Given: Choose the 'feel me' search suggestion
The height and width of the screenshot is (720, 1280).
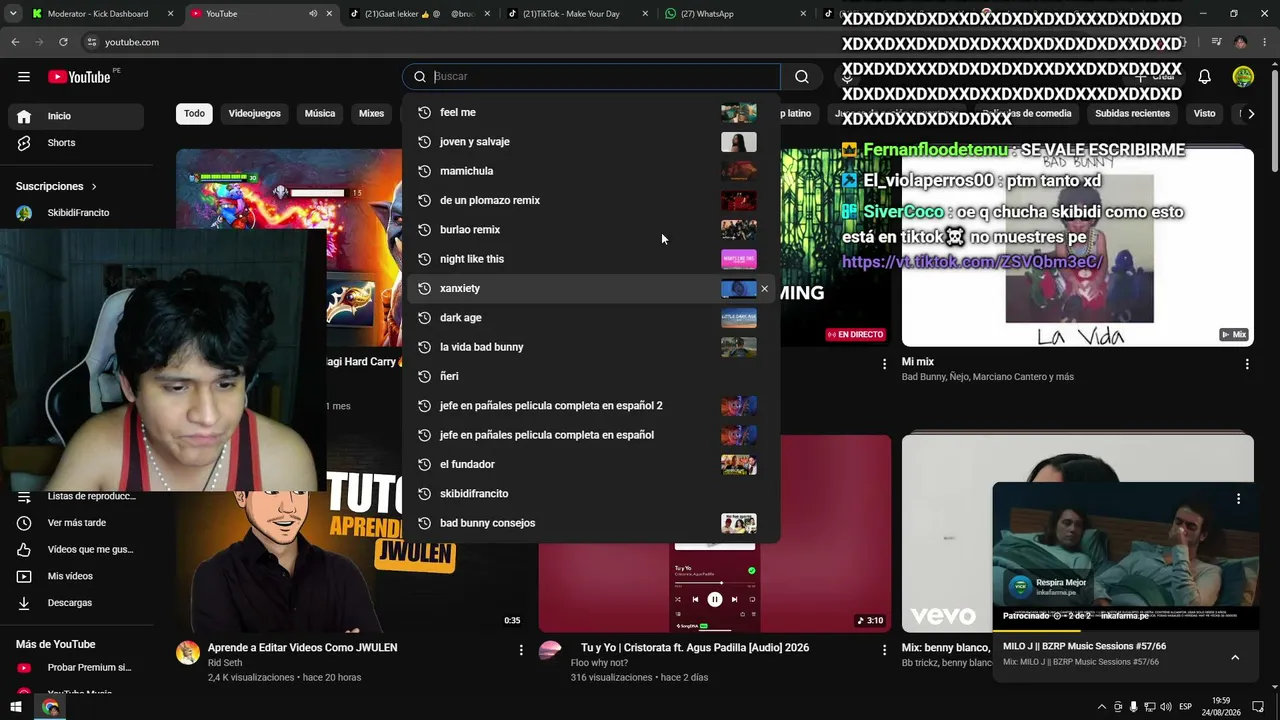Looking at the screenshot, I should click(591, 113).
